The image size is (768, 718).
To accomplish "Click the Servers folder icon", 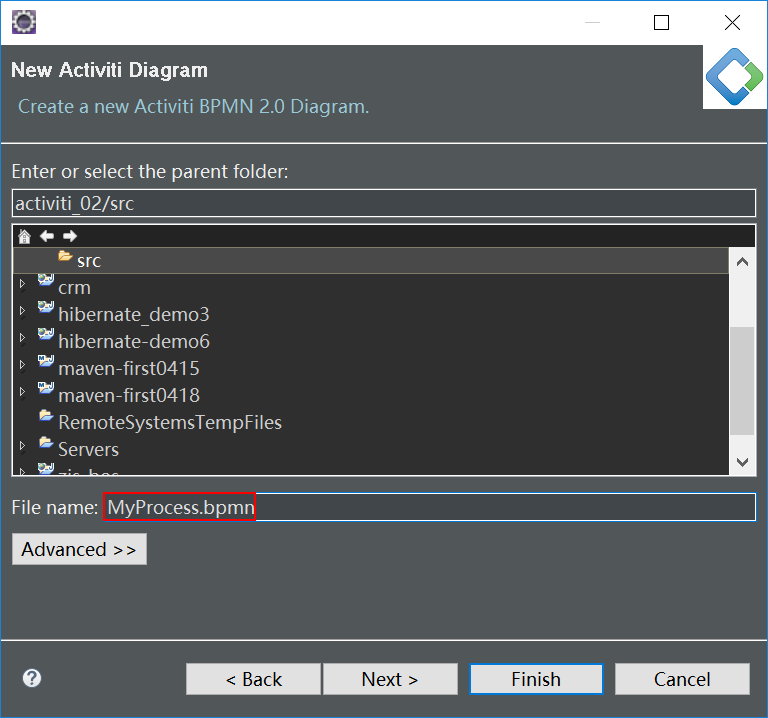I will coord(46,443).
